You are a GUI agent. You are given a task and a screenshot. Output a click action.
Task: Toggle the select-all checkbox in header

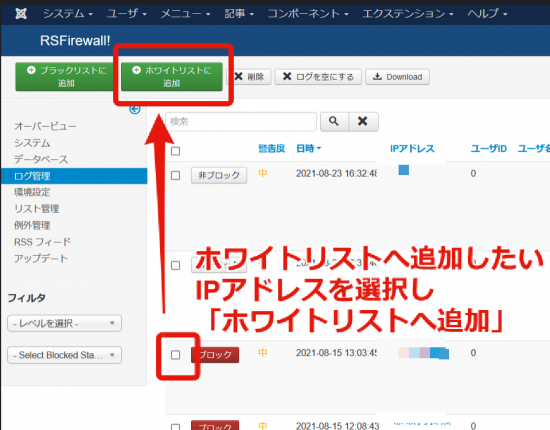(175, 151)
